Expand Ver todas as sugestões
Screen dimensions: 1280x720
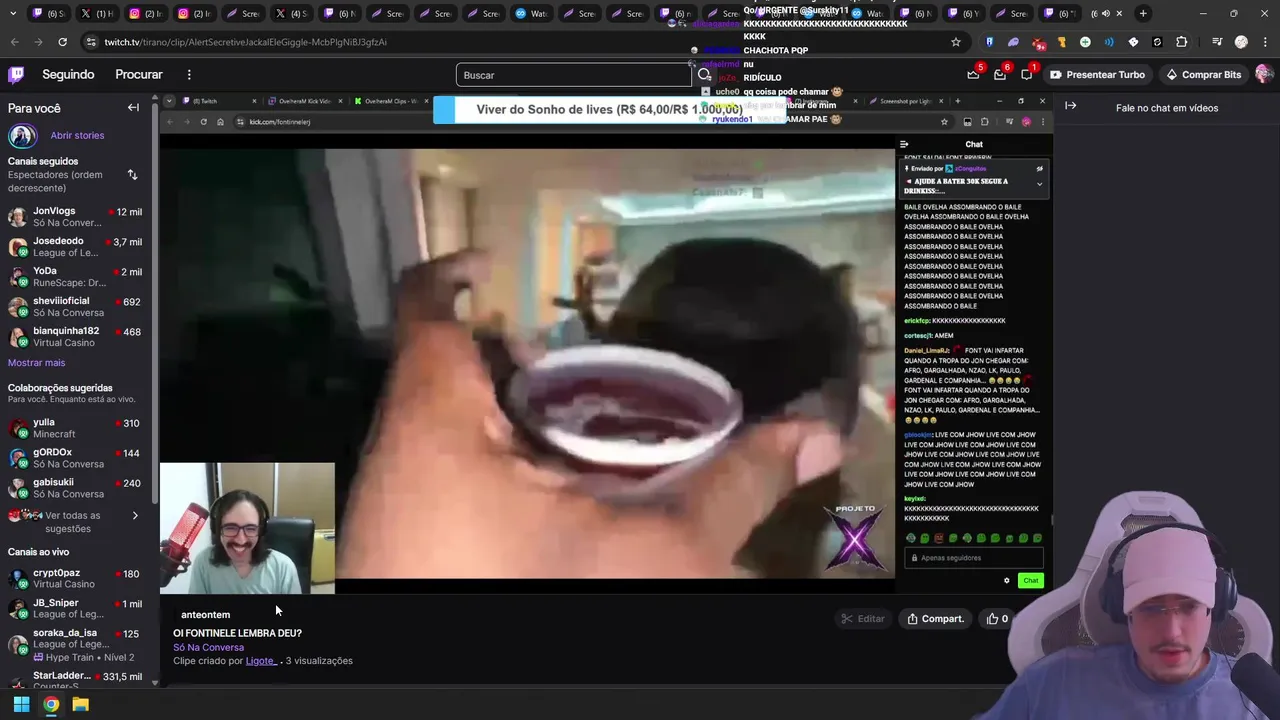(x=75, y=522)
